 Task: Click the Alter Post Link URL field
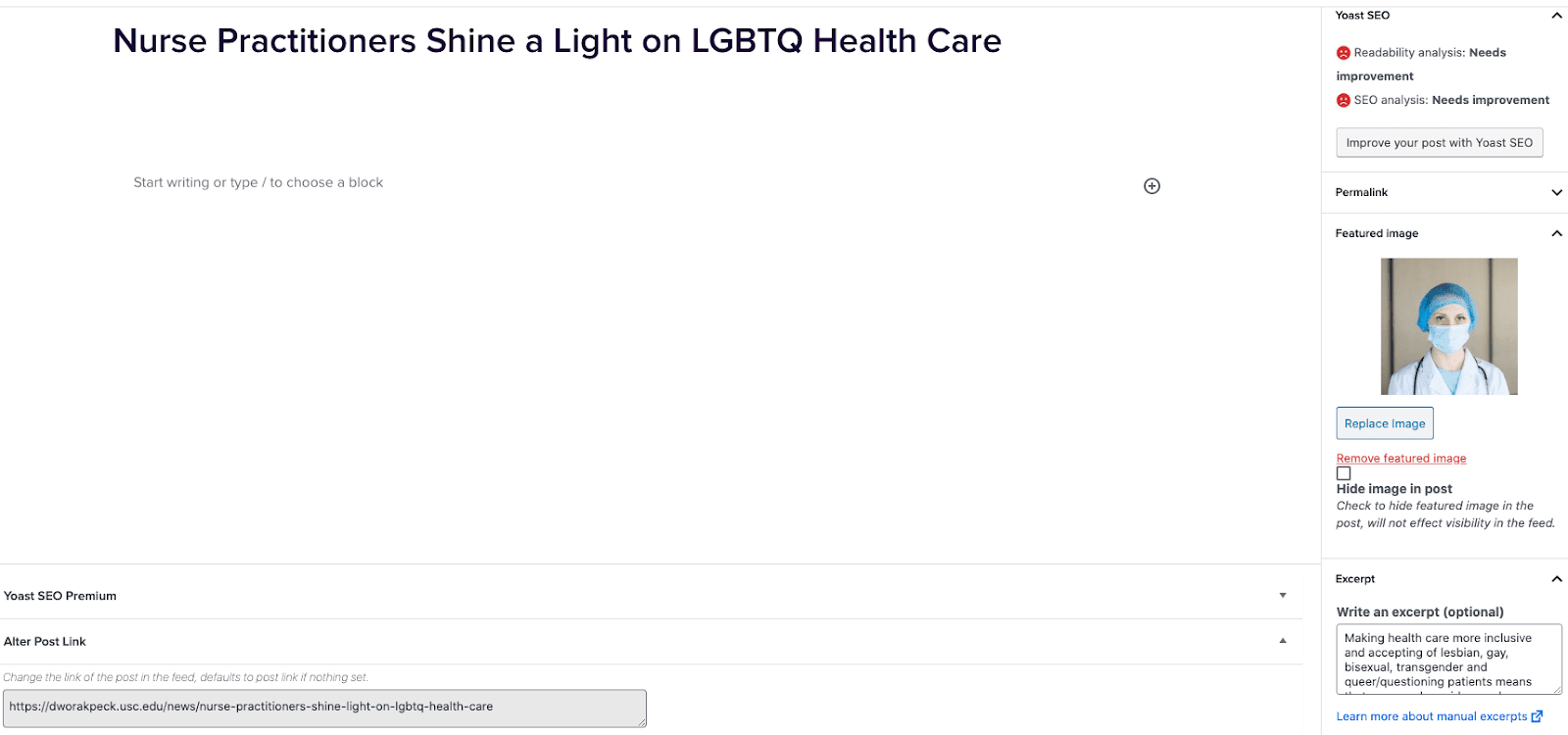coord(324,708)
